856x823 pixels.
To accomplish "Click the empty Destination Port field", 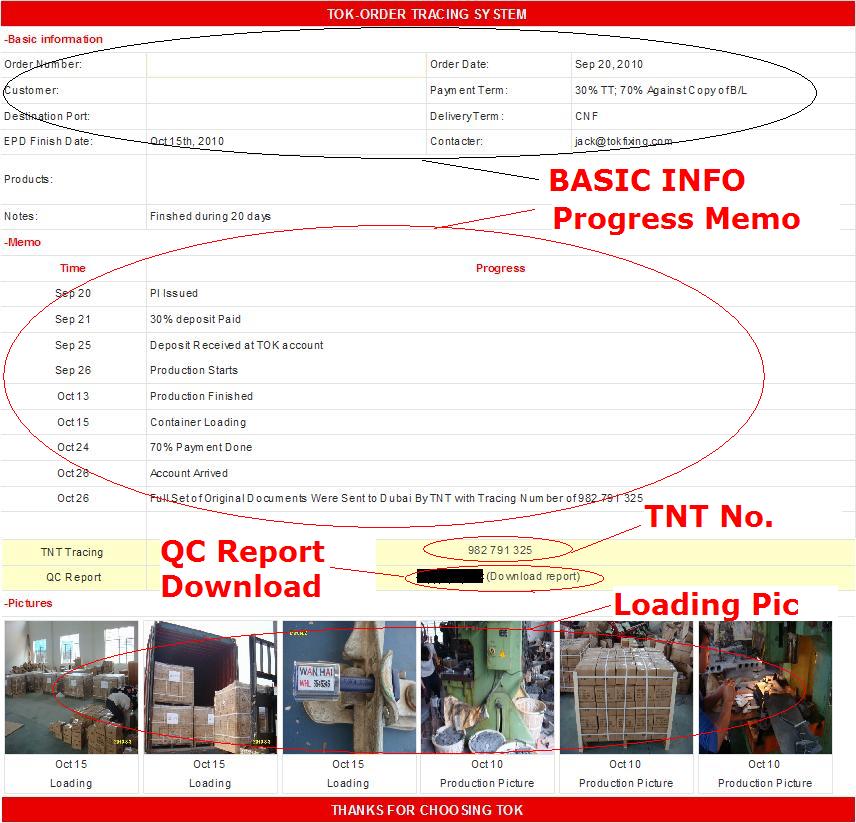I will [x=285, y=117].
